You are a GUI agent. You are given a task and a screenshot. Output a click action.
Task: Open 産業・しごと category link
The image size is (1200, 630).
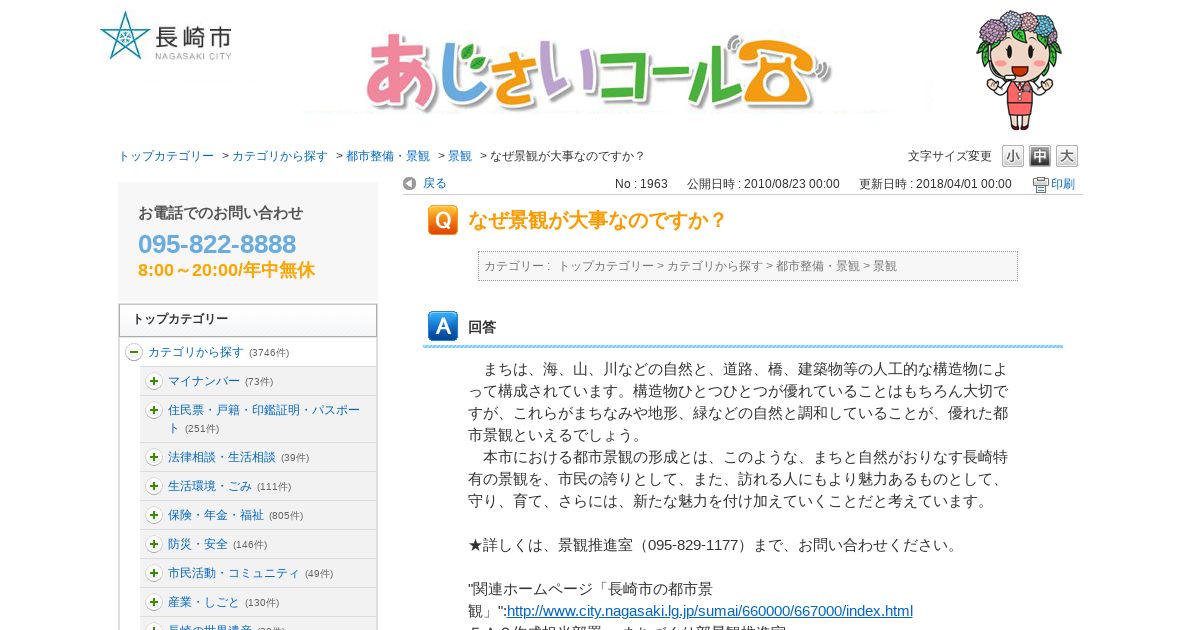tap(204, 603)
